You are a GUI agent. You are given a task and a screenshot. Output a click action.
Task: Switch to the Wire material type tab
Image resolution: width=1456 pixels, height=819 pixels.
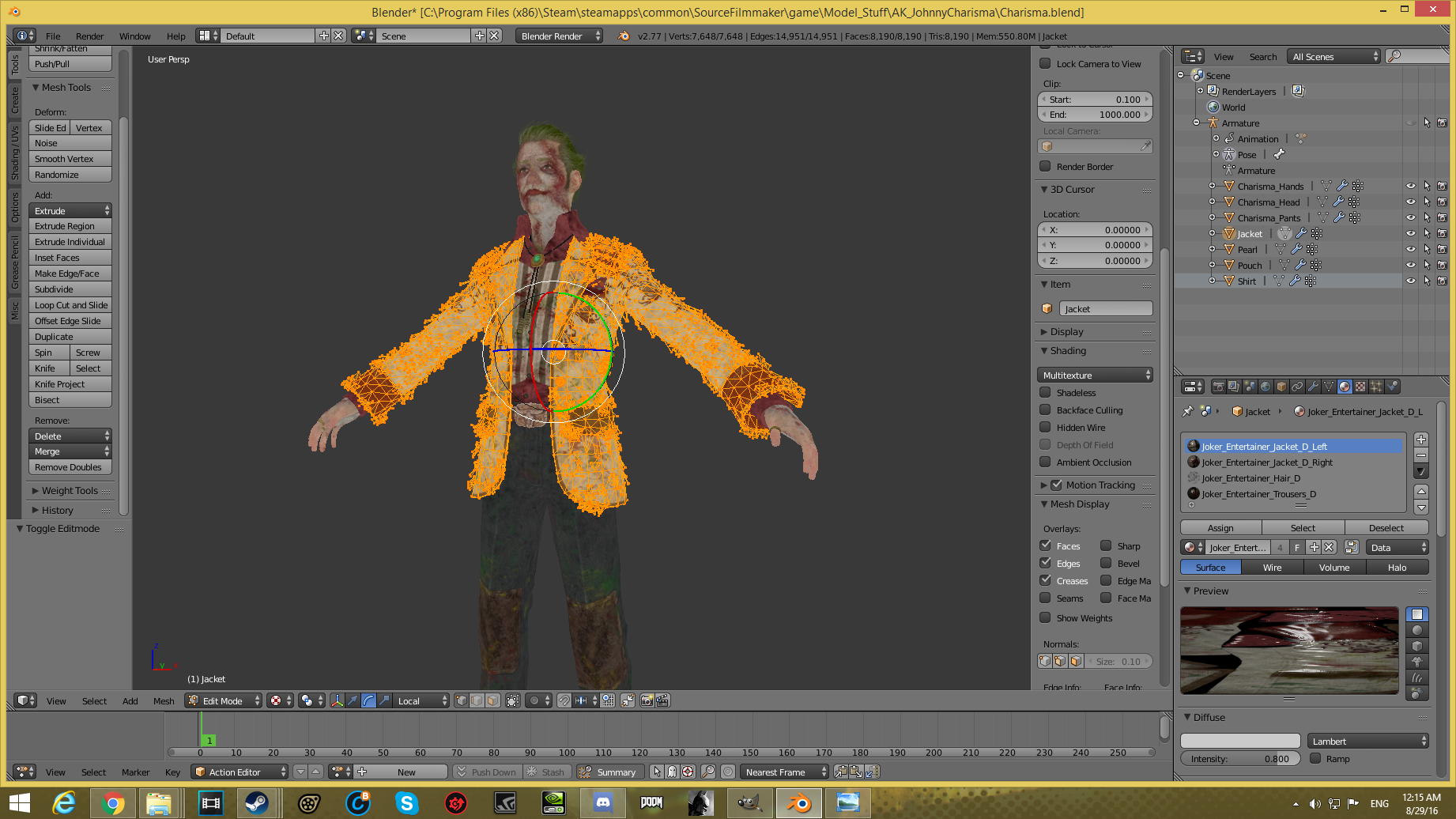click(1272, 568)
